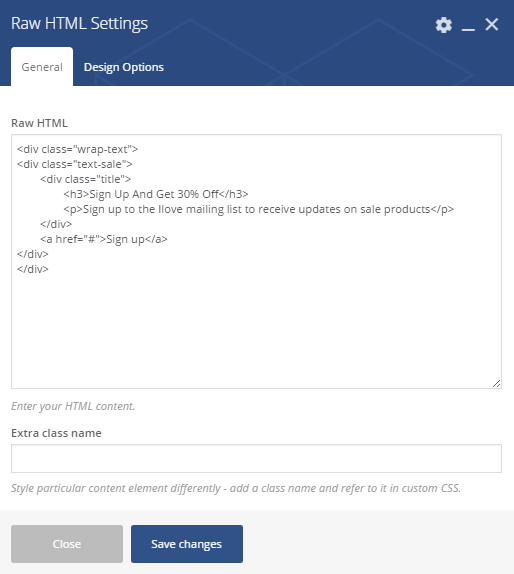The image size is (514, 574).
Task: Minimize the Raw HTML Settings panel
Action: pos(468,25)
